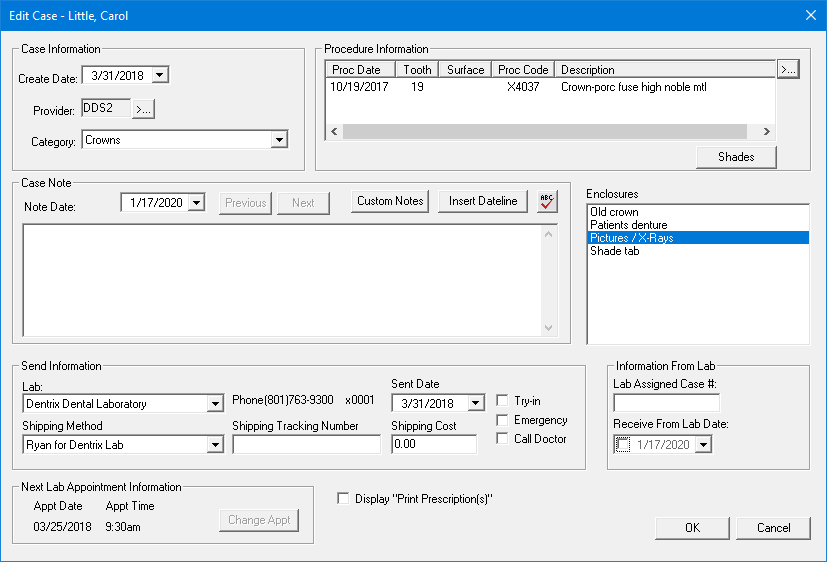Screen dimensions: 827x562
Task: Click the spell check ABC icon
Action: (x=547, y=201)
